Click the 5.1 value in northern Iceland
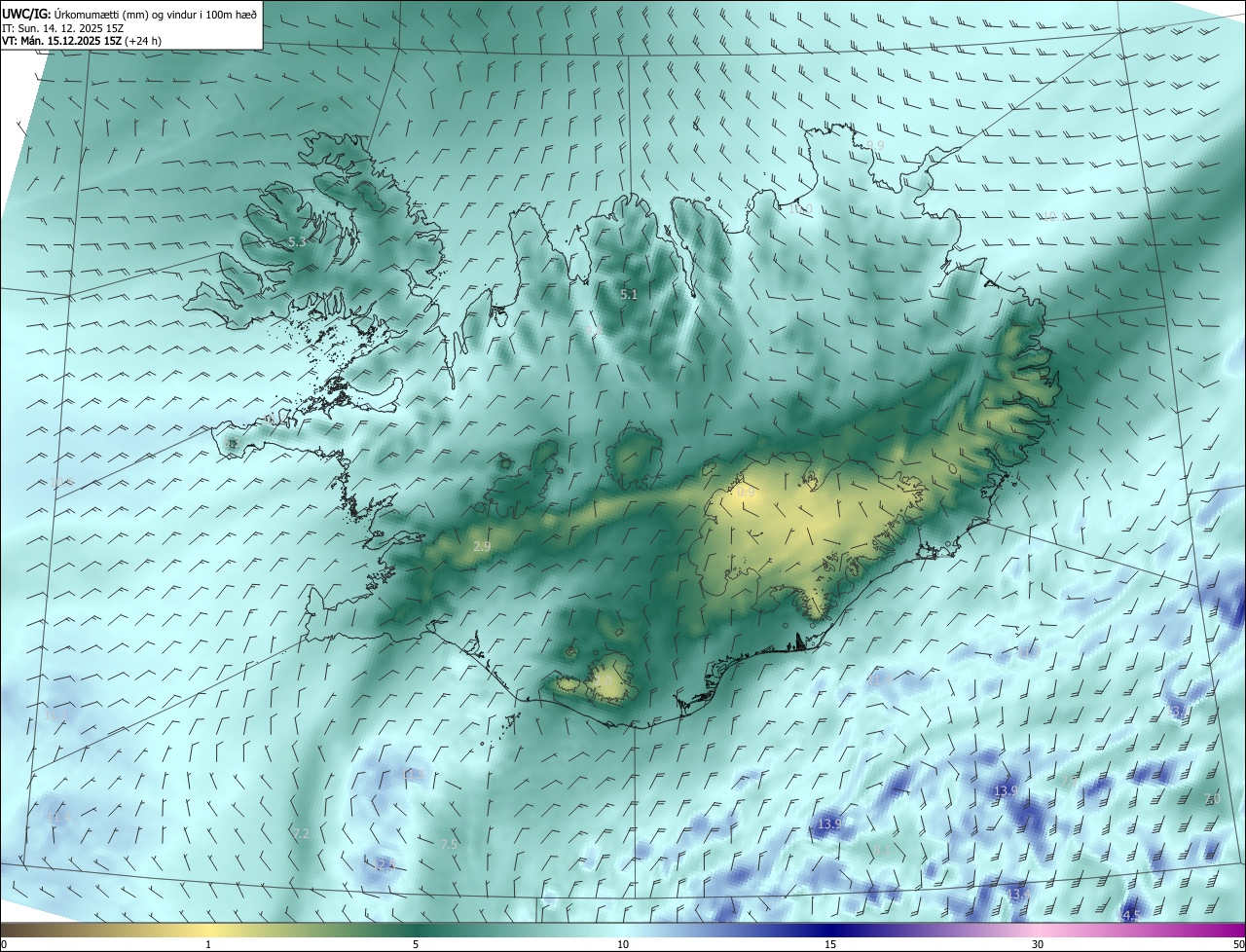 [629, 294]
